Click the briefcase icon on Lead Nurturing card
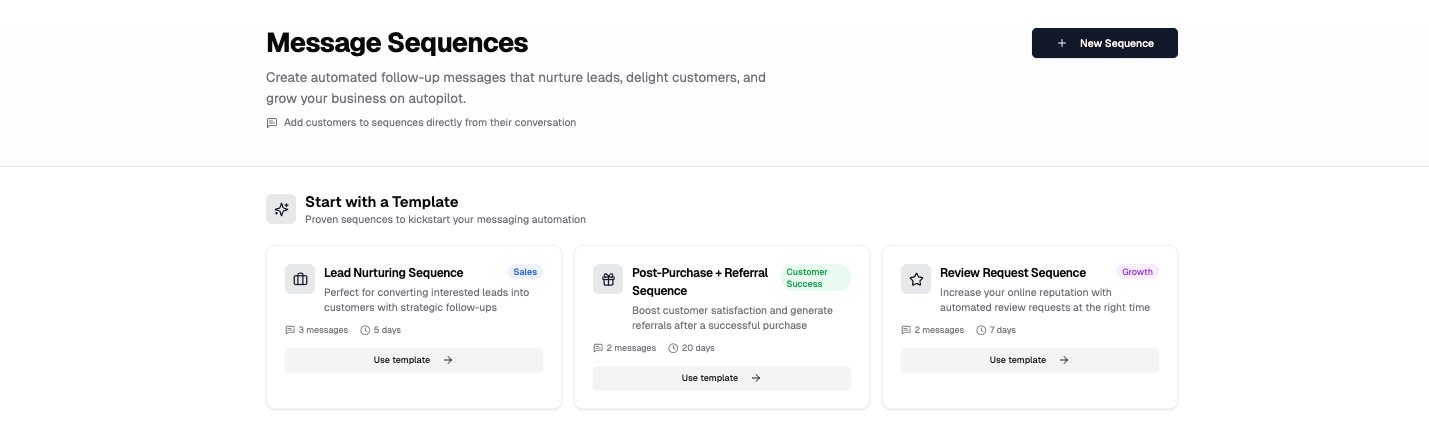This screenshot has height=427, width=1429. pos(300,279)
